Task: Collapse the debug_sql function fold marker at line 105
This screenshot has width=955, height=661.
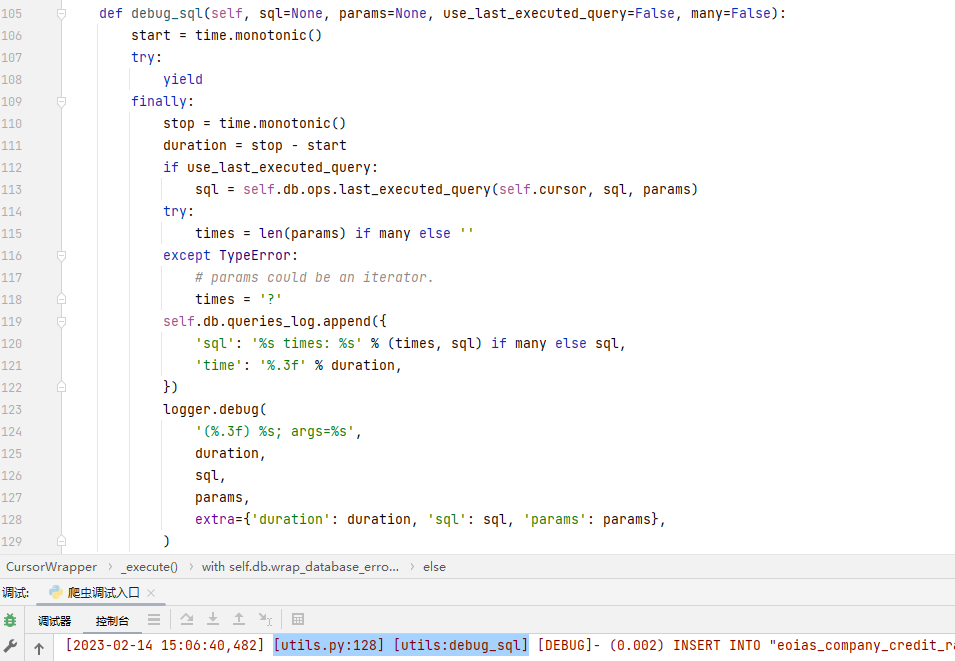Action: [x=62, y=14]
